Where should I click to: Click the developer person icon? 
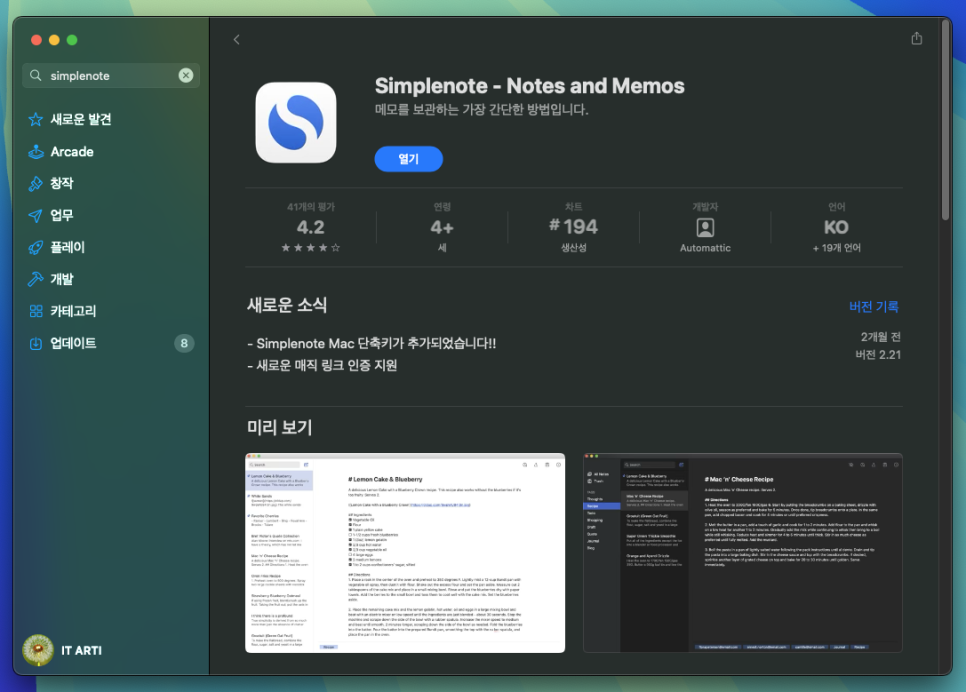(x=705, y=227)
